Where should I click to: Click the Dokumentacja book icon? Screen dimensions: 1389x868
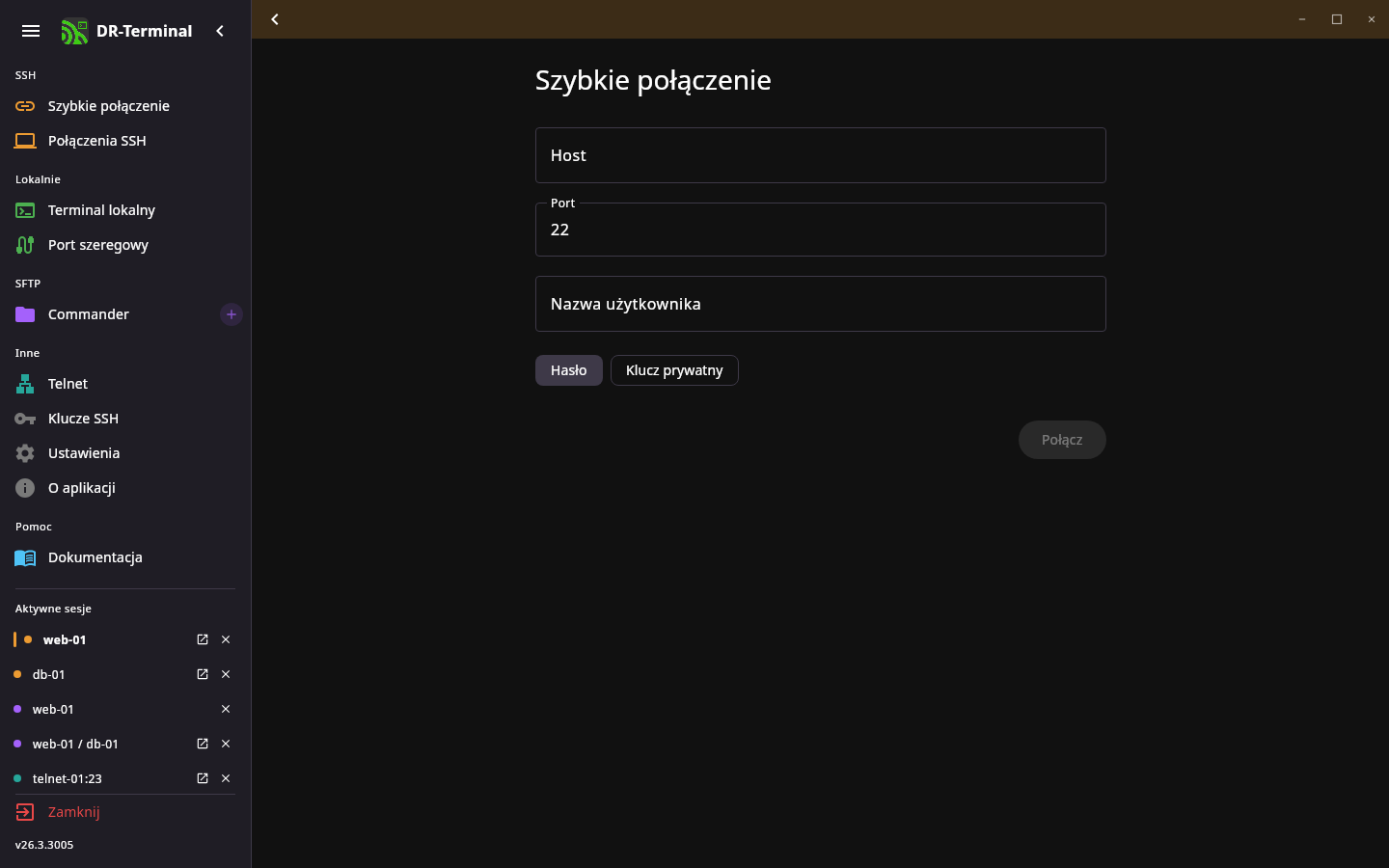click(x=25, y=557)
